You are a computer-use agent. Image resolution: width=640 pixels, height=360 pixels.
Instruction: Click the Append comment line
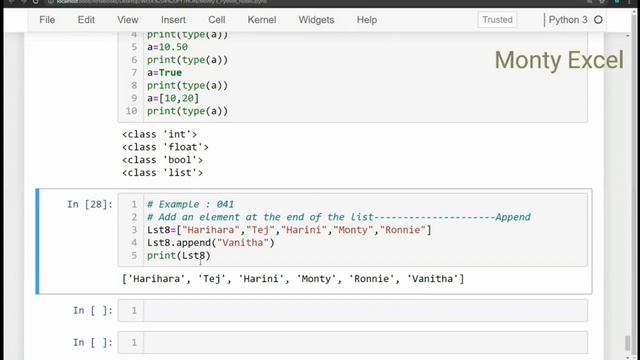click(x=339, y=217)
